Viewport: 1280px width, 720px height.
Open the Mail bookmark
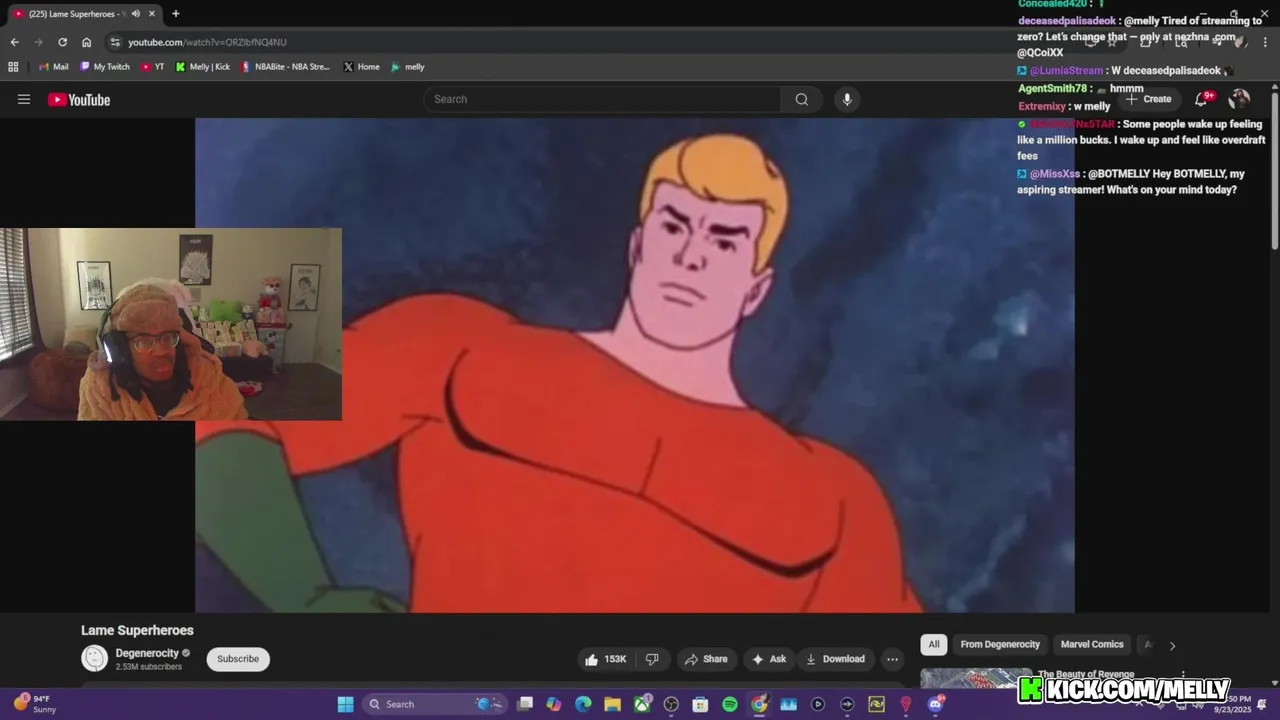[x=53, y=67]
